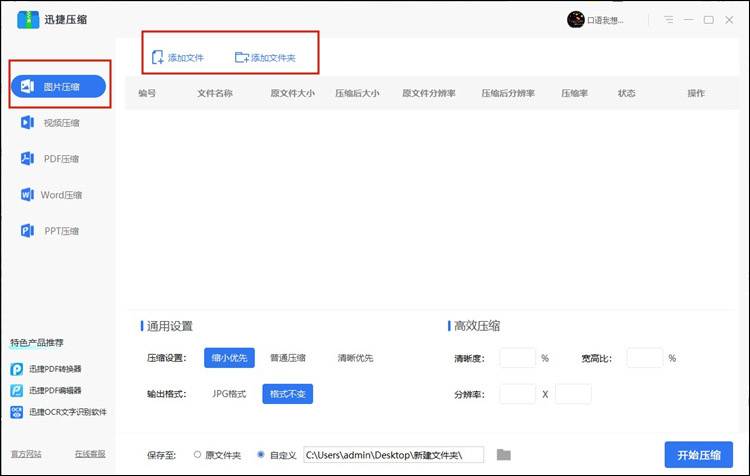The width and height of the screenshot is (750, 476).
Task: Open the hamburger menu in title bar
Action: [x=668, y=19]
